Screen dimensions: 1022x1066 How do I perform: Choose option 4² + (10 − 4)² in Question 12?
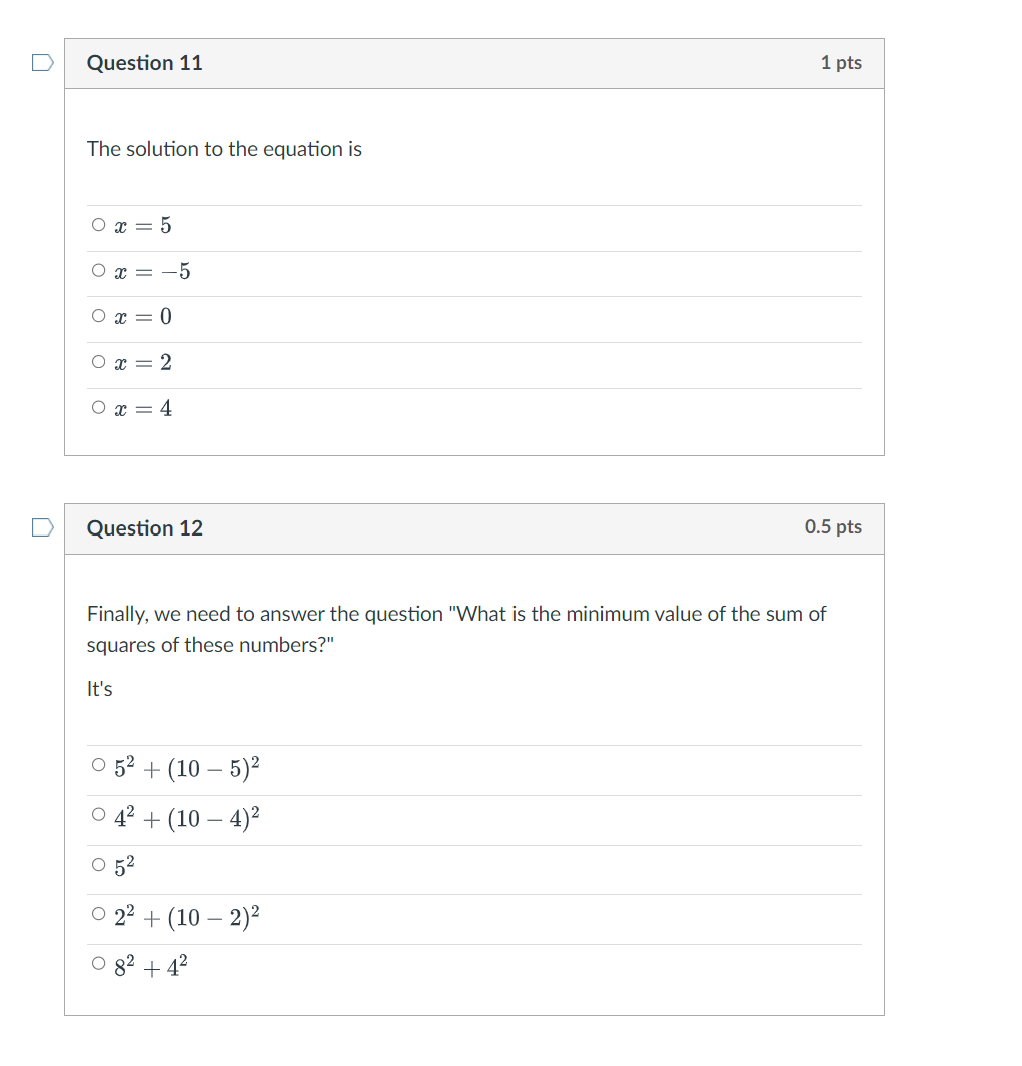coord(97,814)
